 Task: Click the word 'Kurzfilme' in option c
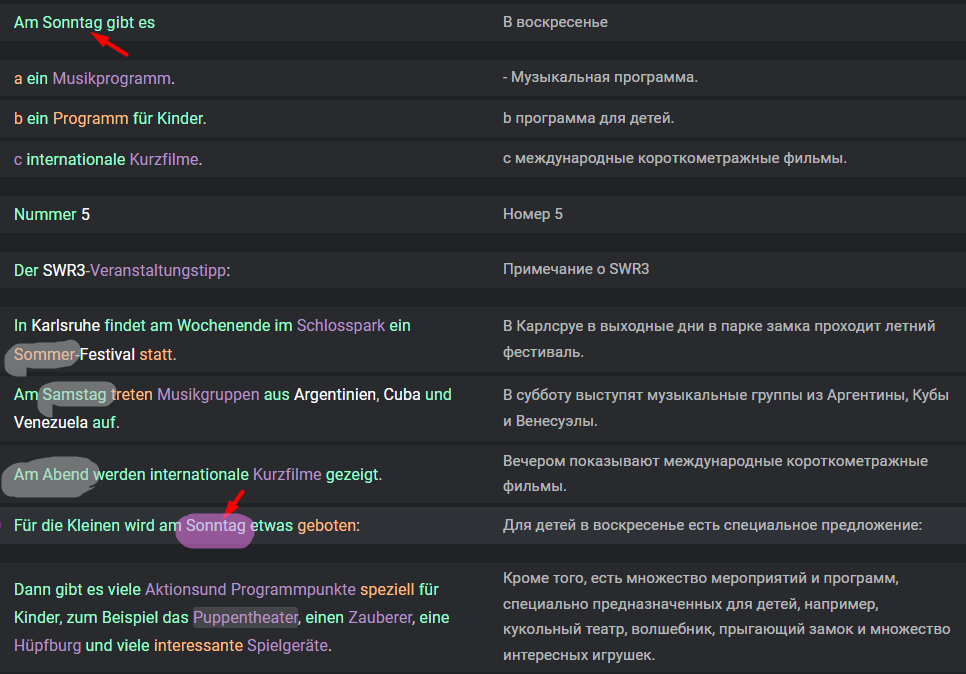[x=164, y=160]
